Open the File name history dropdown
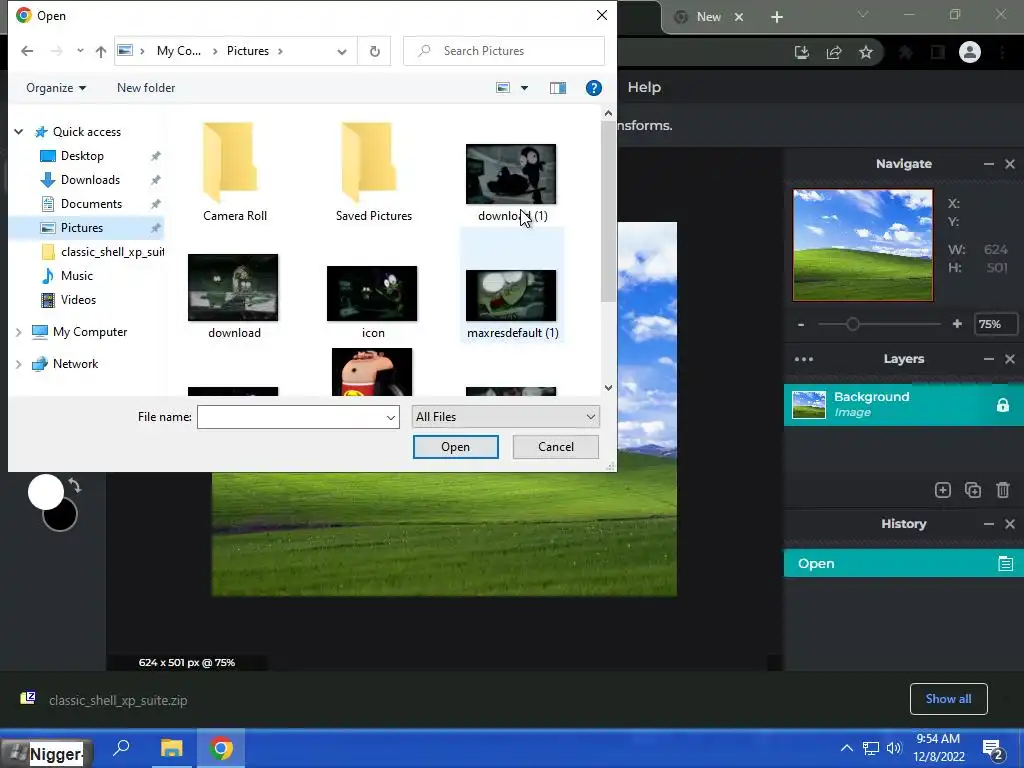1024x768 pixels. tap(391, 417)
